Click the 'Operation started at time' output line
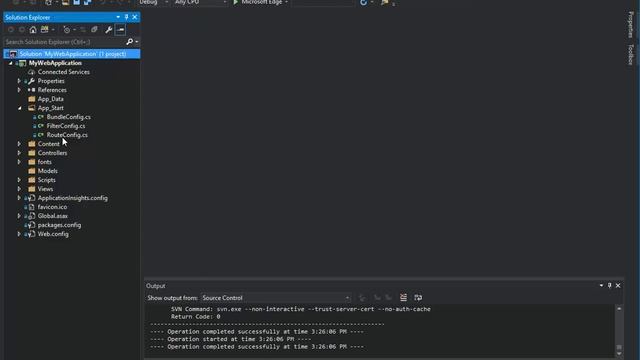 (230, 339)
